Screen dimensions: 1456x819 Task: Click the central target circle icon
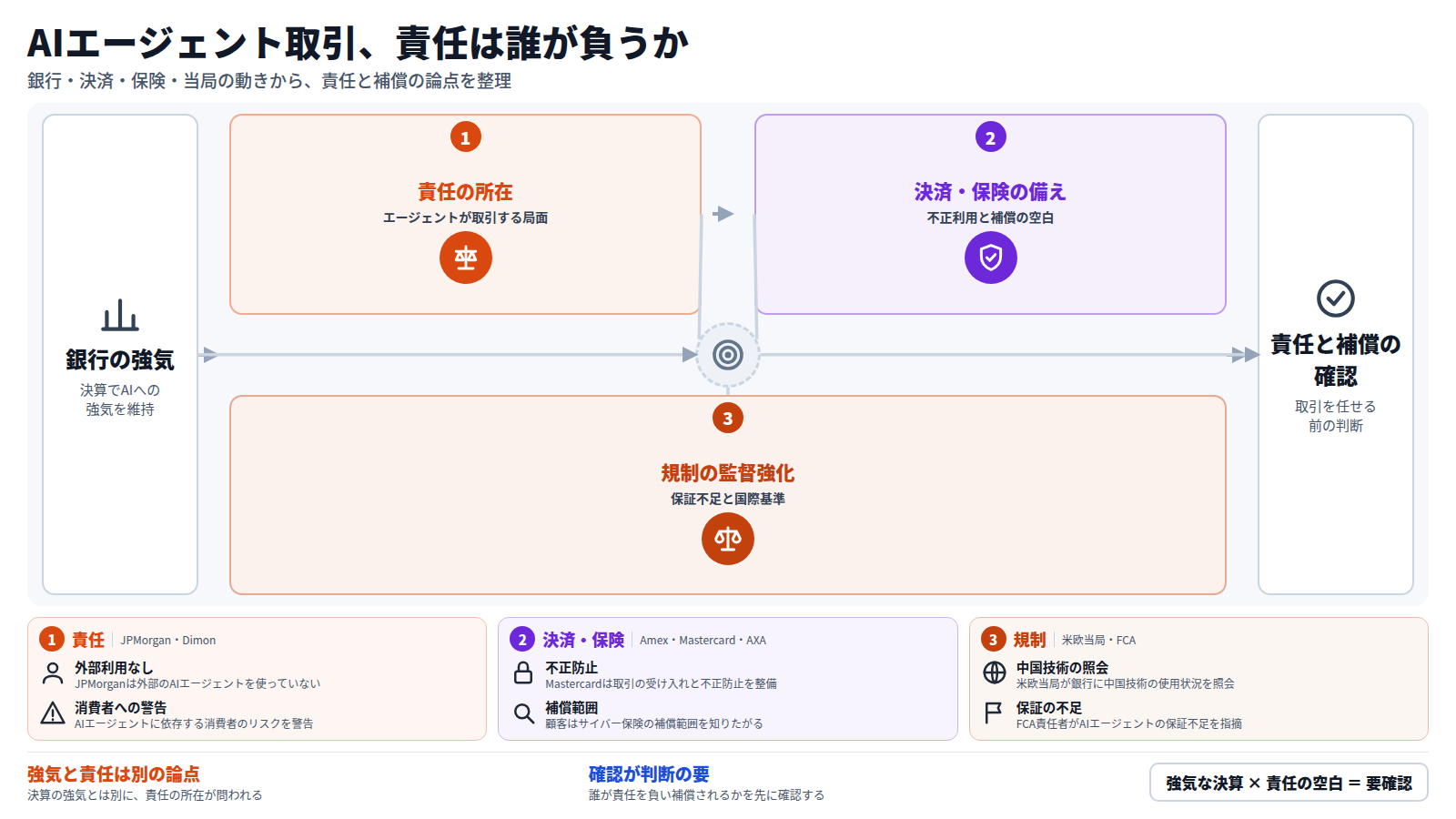tap(728, 355)
